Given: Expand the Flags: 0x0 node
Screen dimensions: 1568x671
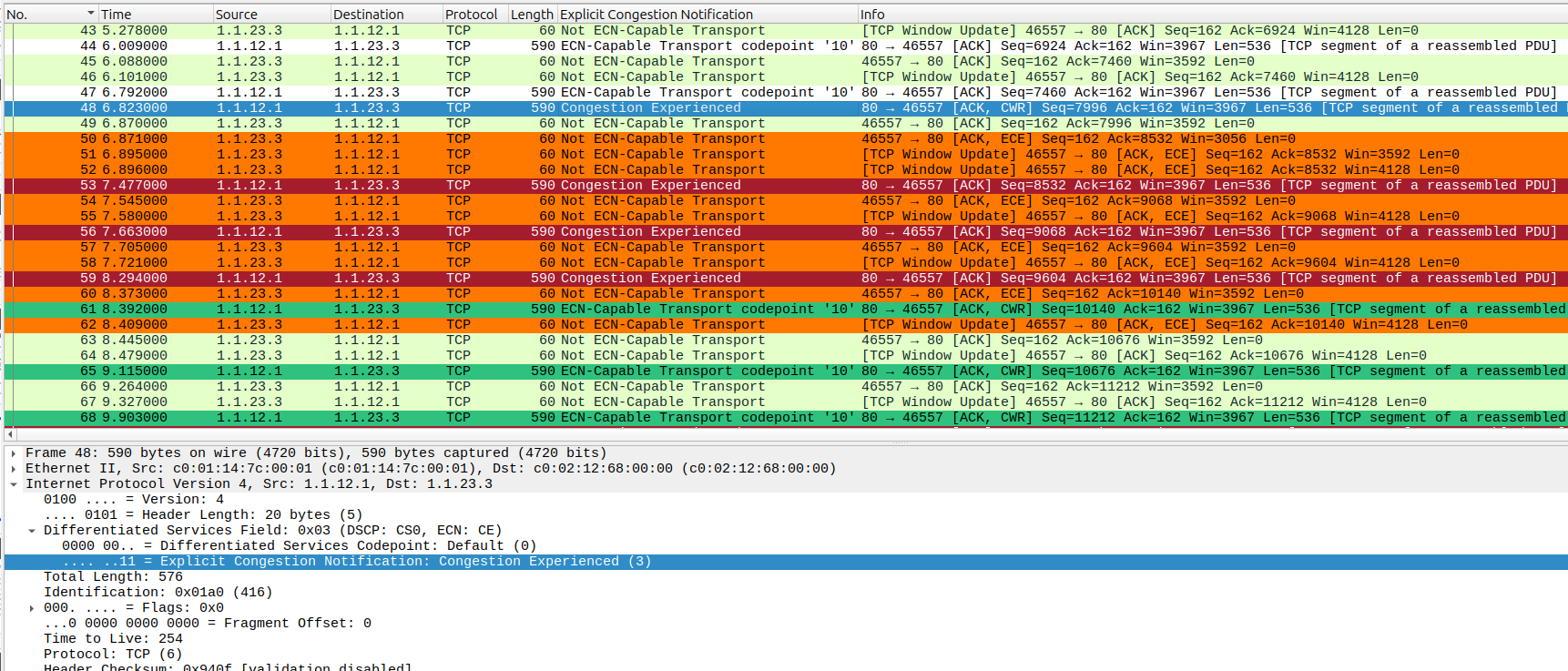Looking at the screenshot, I should (x=32, y=607).
